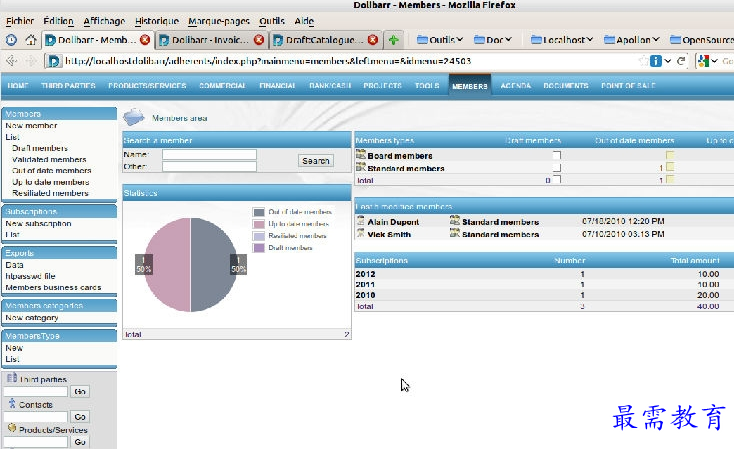This screenshot has width=734, height=449.
Task: Open the Financial top menu
Action: [x=278, y=86]
